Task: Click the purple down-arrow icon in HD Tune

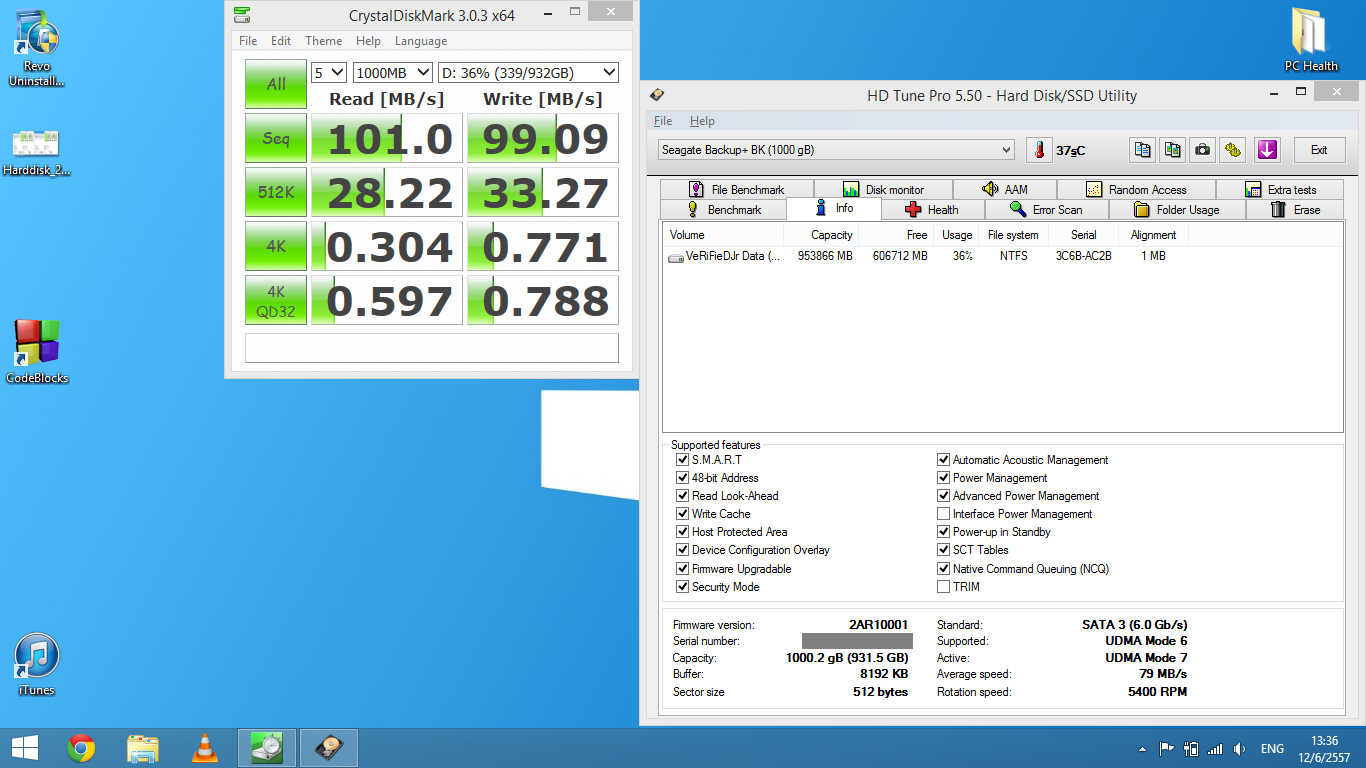Action: tap(1267, 150)
